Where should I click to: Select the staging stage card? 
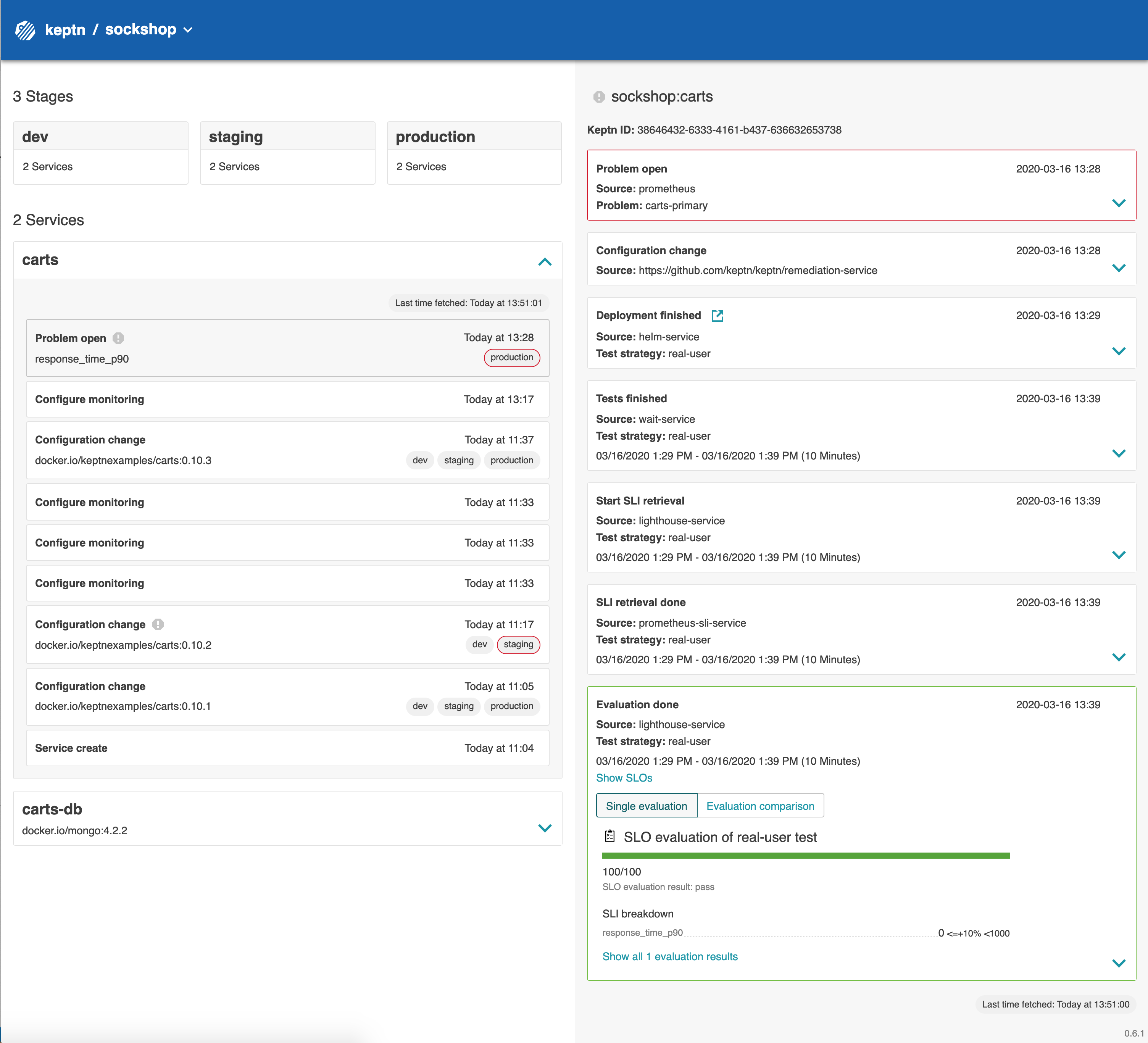[287, 153]
